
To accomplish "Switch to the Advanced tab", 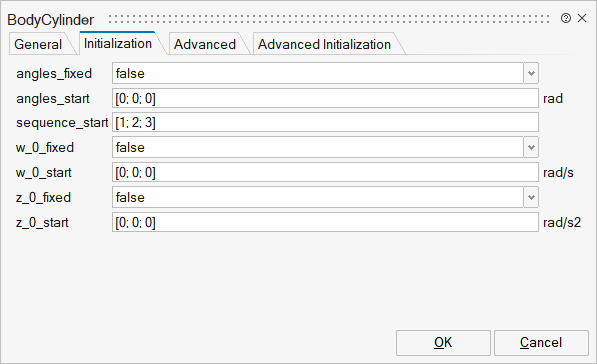I will click(205, 44).
